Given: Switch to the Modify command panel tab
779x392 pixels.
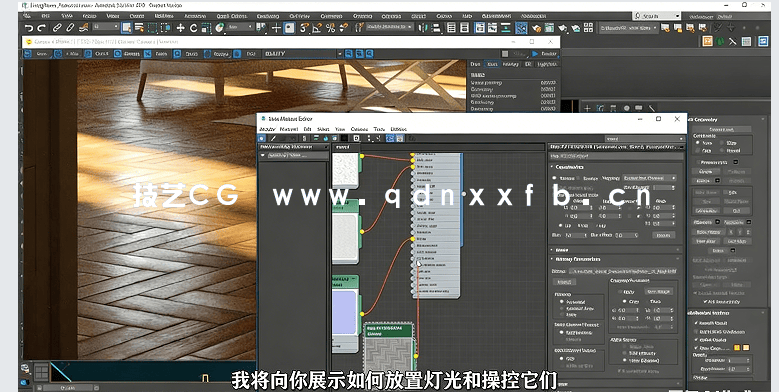Looking at the screenshot, I should (600, 108).
